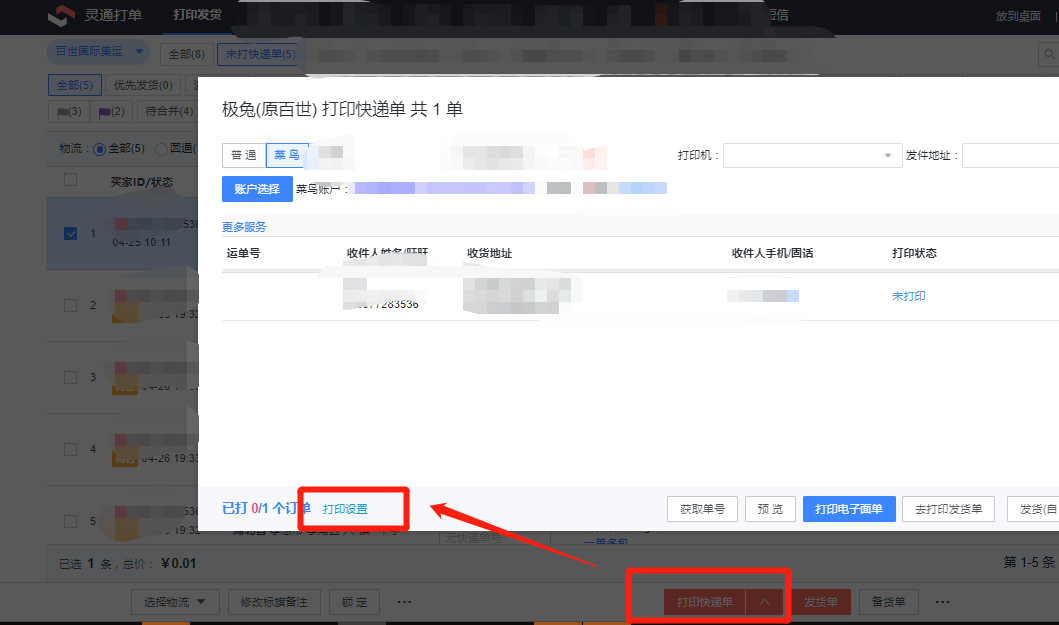
Task: Open the 更多服务 link
Action: click(244, 227)
